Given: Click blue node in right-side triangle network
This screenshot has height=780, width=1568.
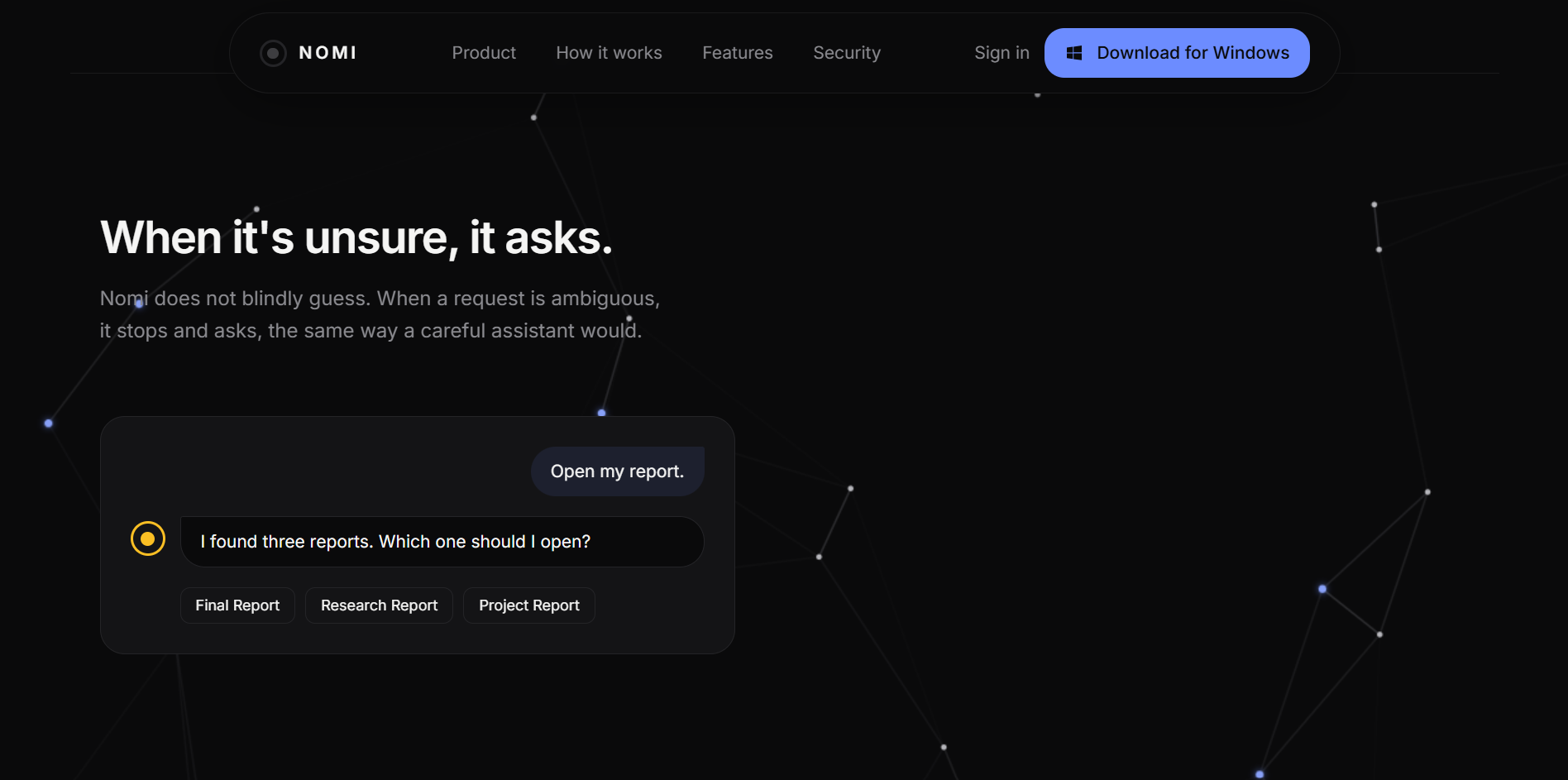Looking at the screenshot, I should click(x=1322, y=589).
